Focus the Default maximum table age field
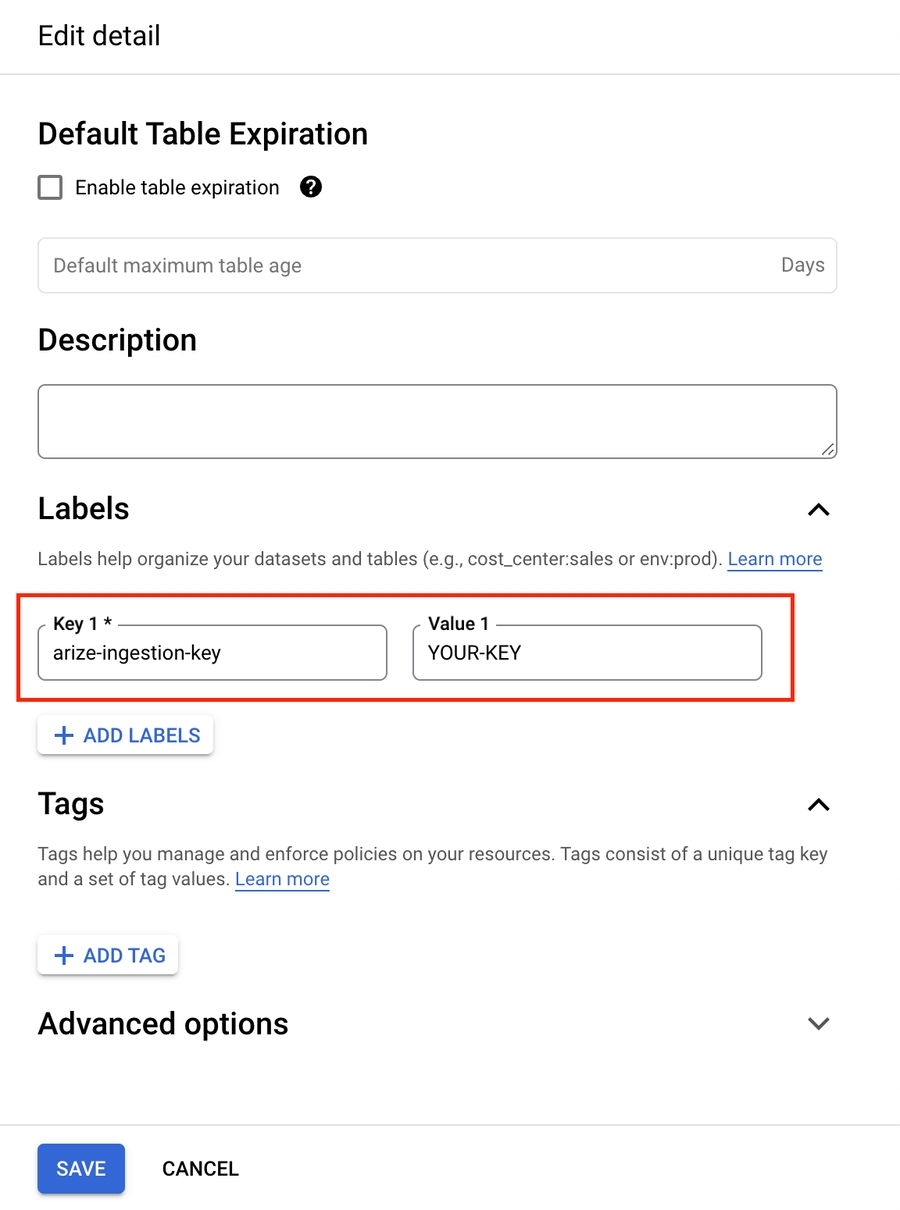The image size is (900, 1210). tap(400, 266)
